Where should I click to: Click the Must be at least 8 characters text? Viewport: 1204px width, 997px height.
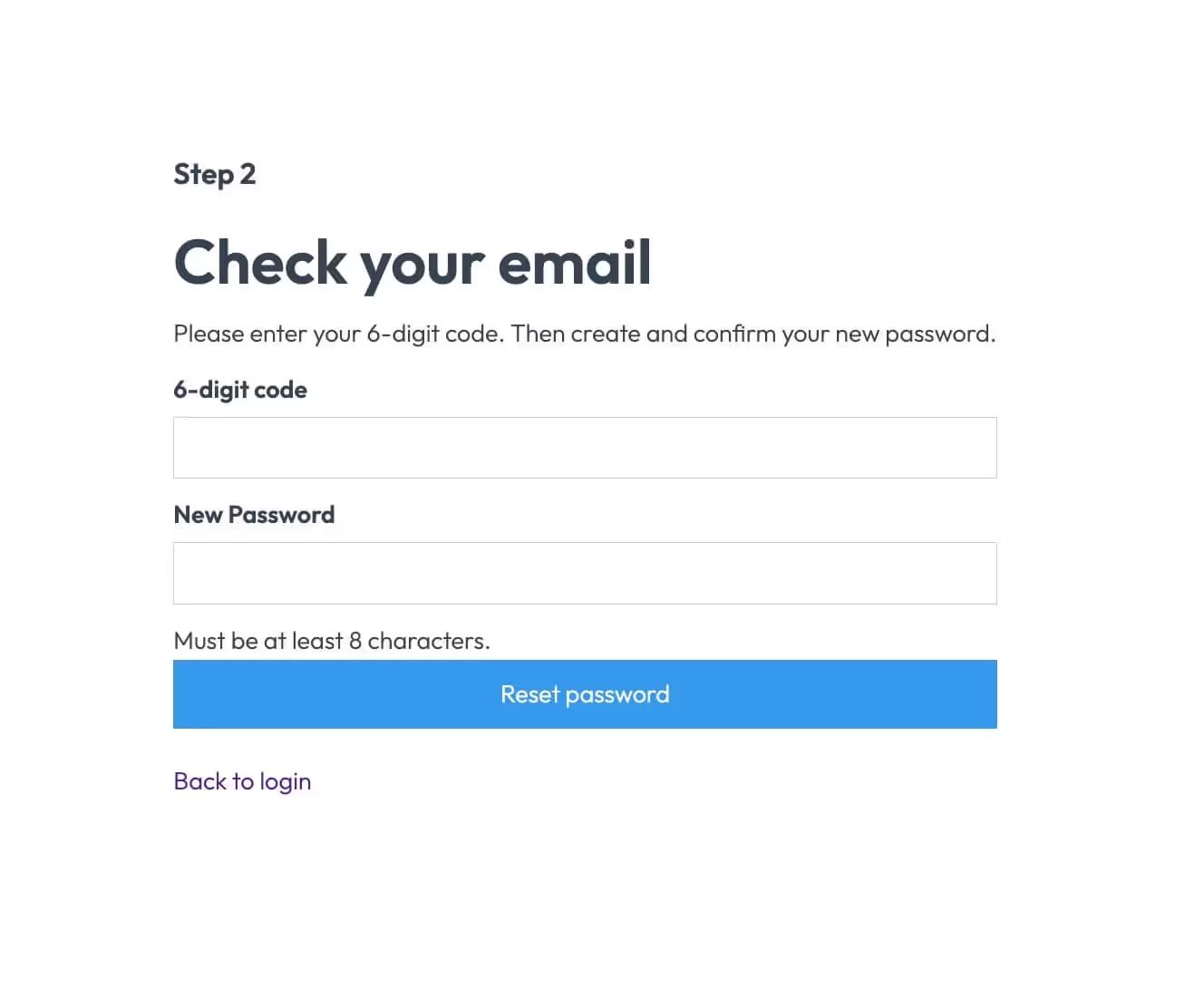click(332, 640)
